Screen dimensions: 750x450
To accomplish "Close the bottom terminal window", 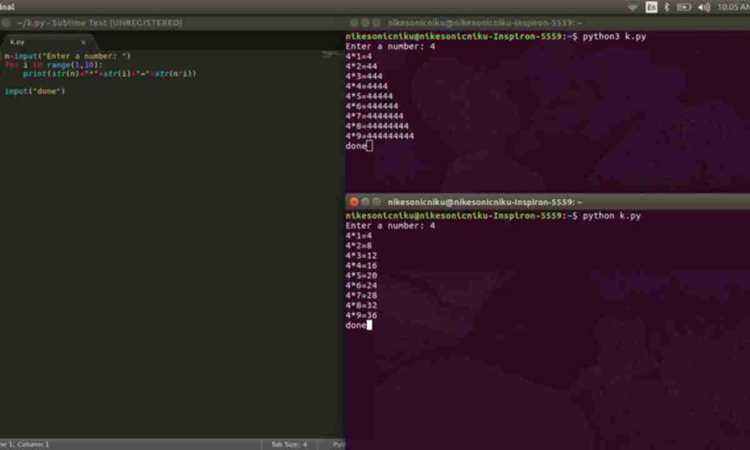I will pos(354,202).
